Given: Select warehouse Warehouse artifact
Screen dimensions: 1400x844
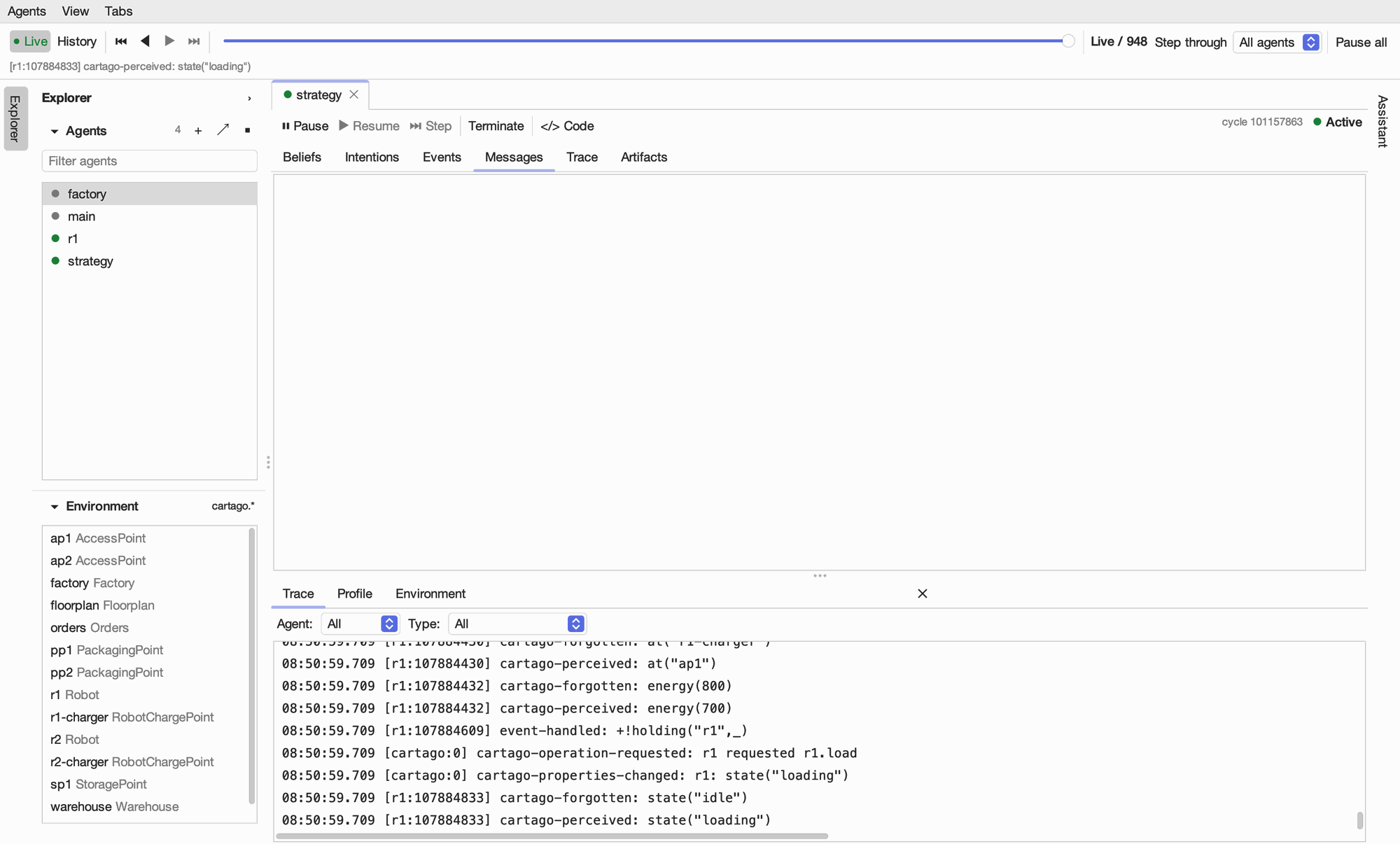Looking at the screenshot, I should (145, 807).
